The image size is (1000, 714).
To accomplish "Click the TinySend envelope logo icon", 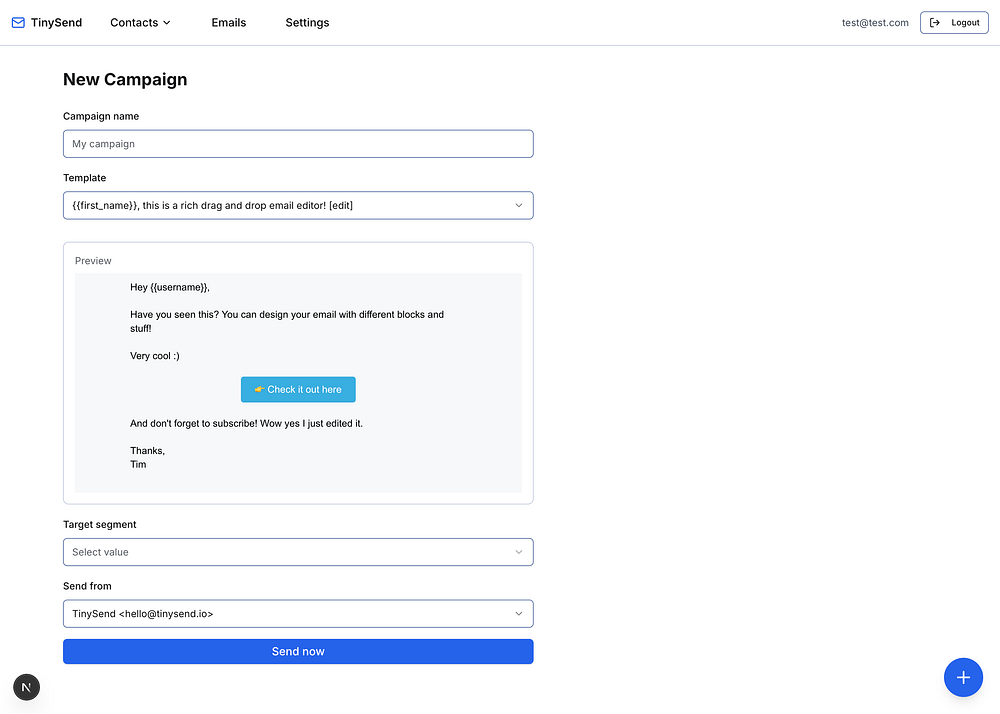I will tap(18, 23).
